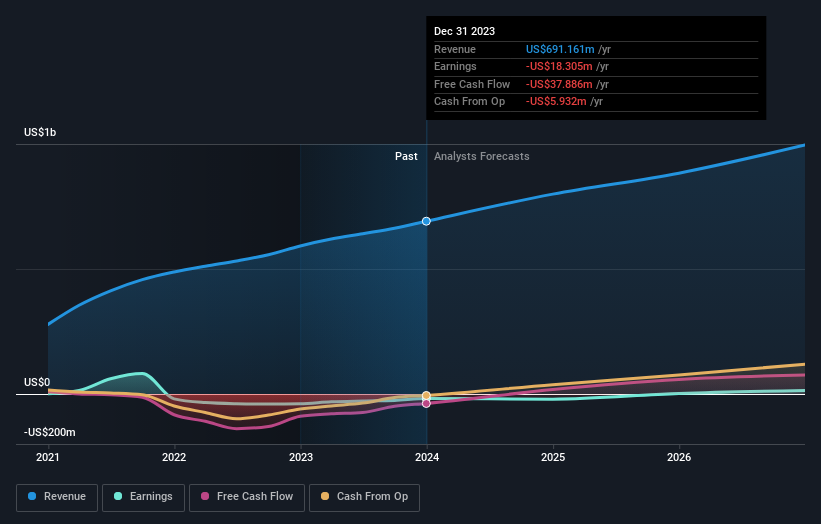Screen dimensions: 821x524
Task: Click the US$1b y-axis label
Action: coord(40,132)
